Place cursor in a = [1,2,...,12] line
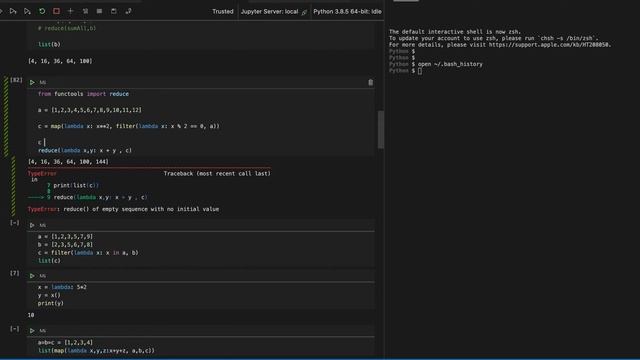 pos(90,110)
